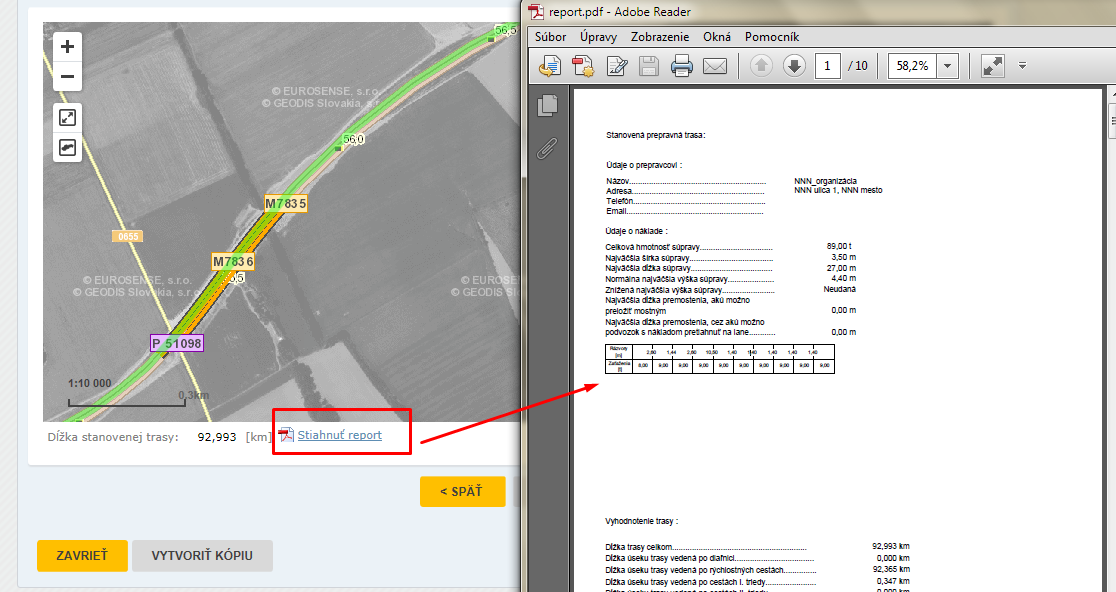The image size is (1116, 592).
Task: Save the PDF with the floppy icon
Action: point(649,66)
